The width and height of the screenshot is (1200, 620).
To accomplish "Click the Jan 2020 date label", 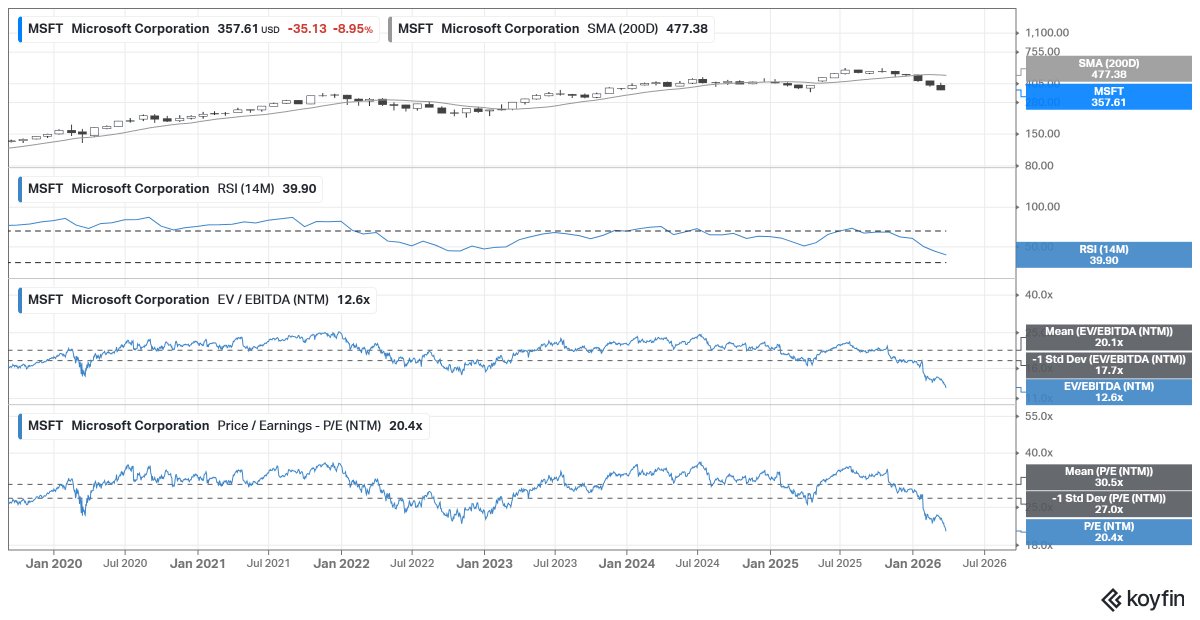I will (x=54, y=564).
